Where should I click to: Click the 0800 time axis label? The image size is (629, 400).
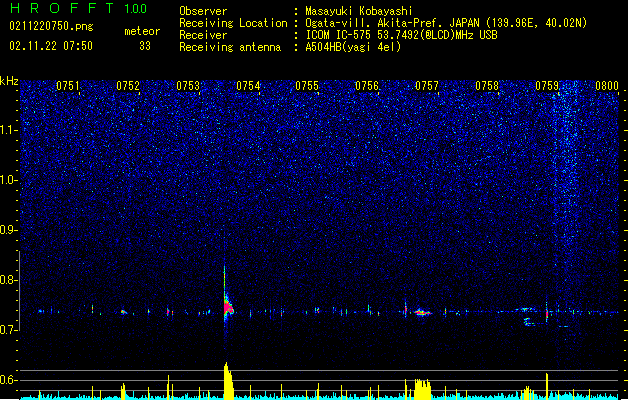tap(607, 86)
